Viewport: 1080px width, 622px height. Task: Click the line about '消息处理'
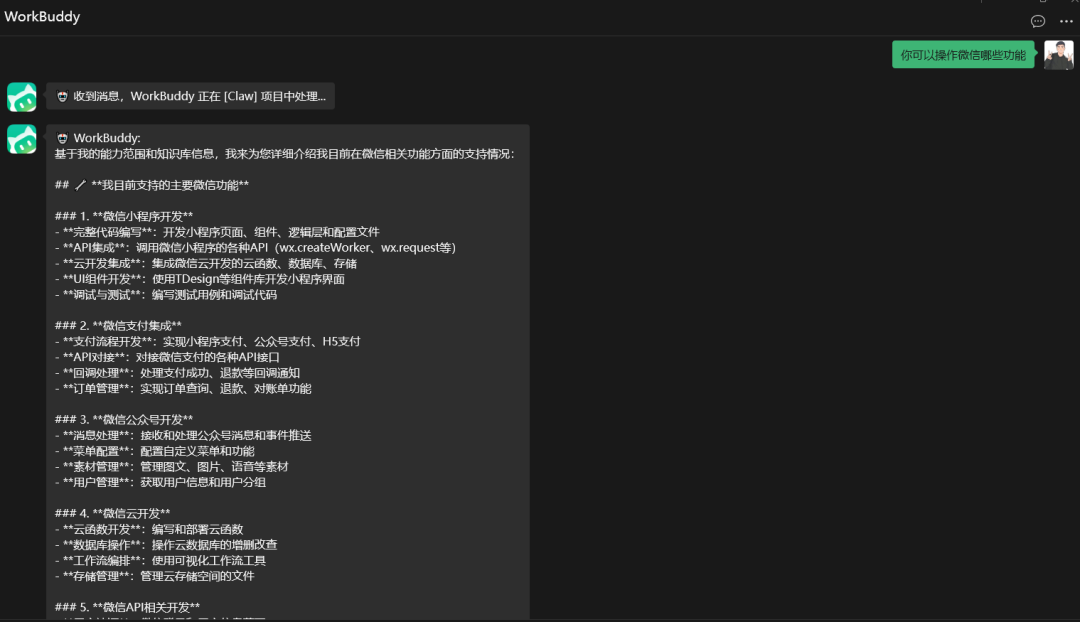pyautogui.click(x=183, y=435)
